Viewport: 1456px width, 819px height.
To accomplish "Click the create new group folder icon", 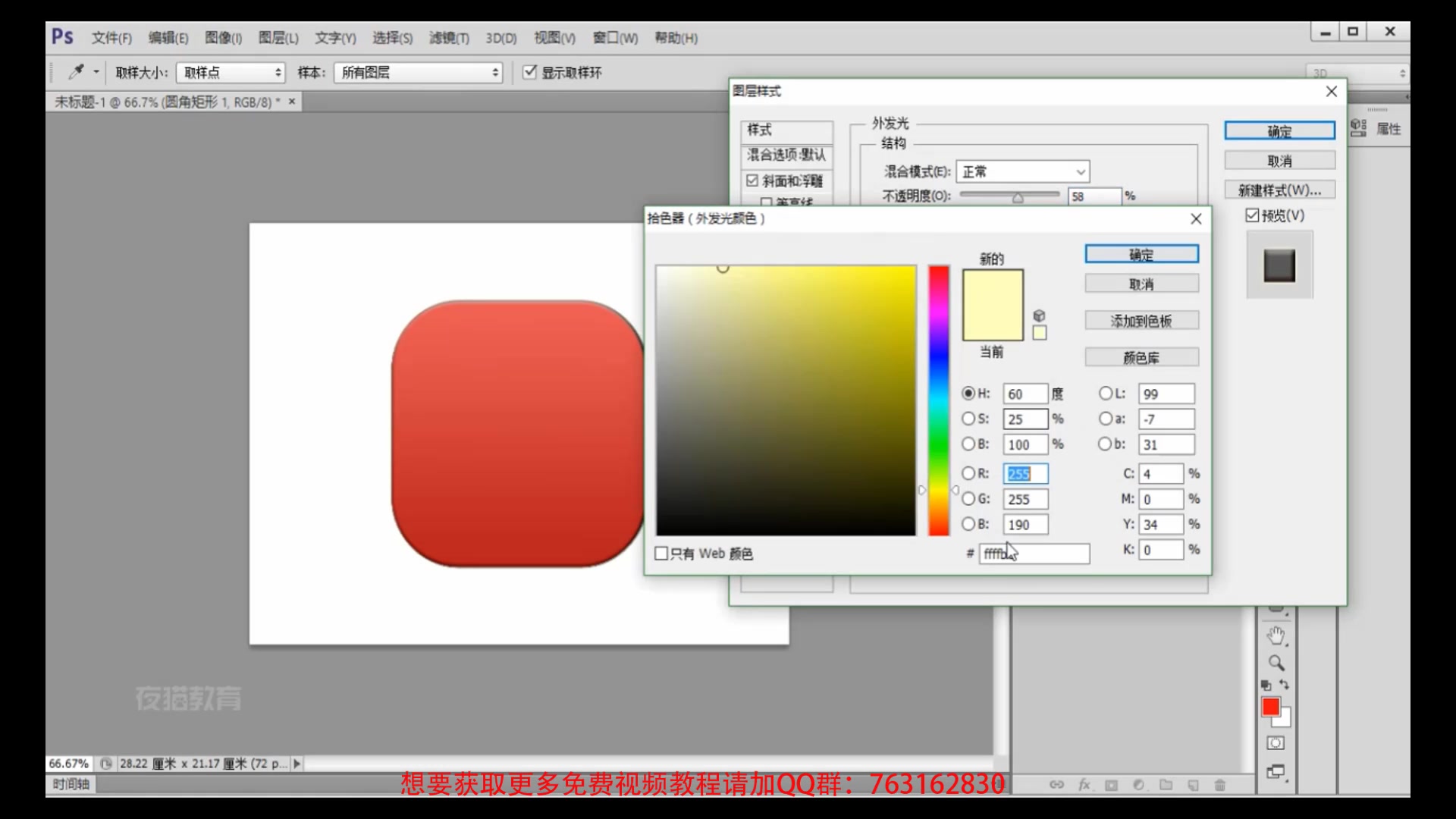I will pyautogui.click(x=1166, y=785).
